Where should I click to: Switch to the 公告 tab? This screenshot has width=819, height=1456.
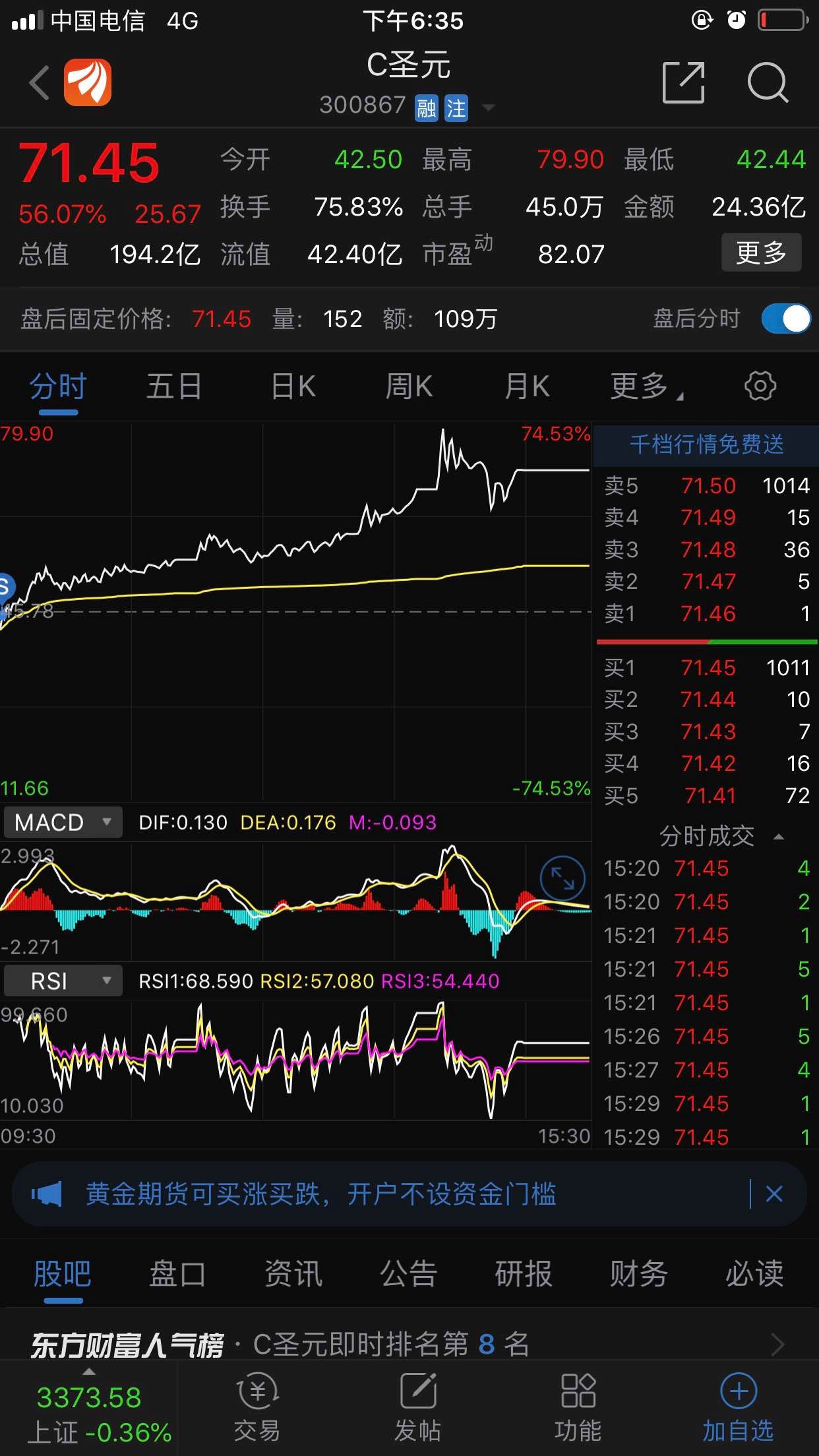coord(408,1273)
